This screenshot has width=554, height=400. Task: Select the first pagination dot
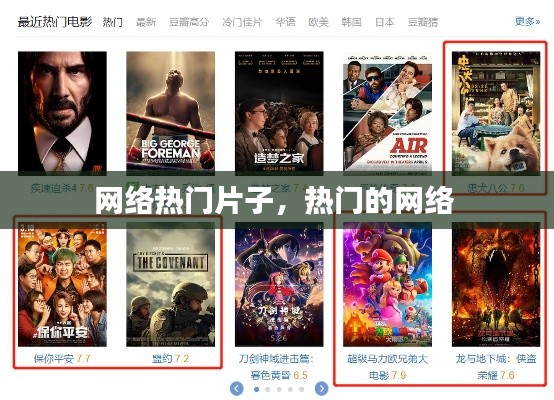pyautogui.click(x=257, y=389)
